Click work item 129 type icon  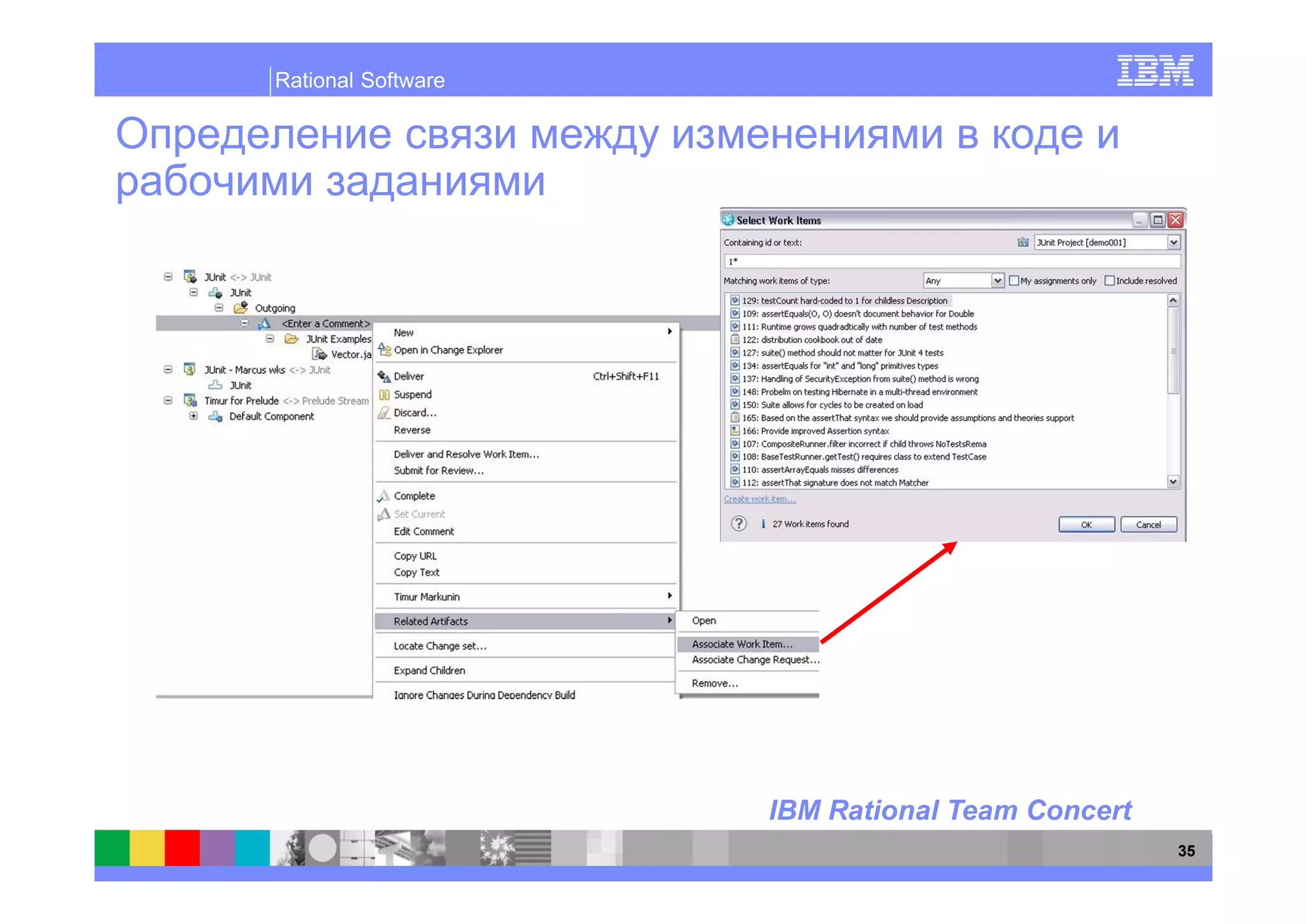(x=735, y=300)
